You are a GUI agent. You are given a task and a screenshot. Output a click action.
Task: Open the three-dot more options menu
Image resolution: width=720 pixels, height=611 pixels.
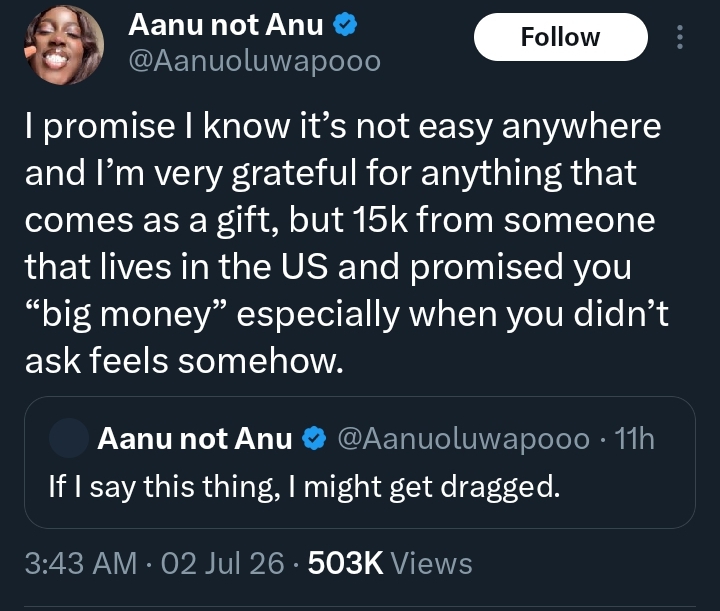[x=680, y=37]
